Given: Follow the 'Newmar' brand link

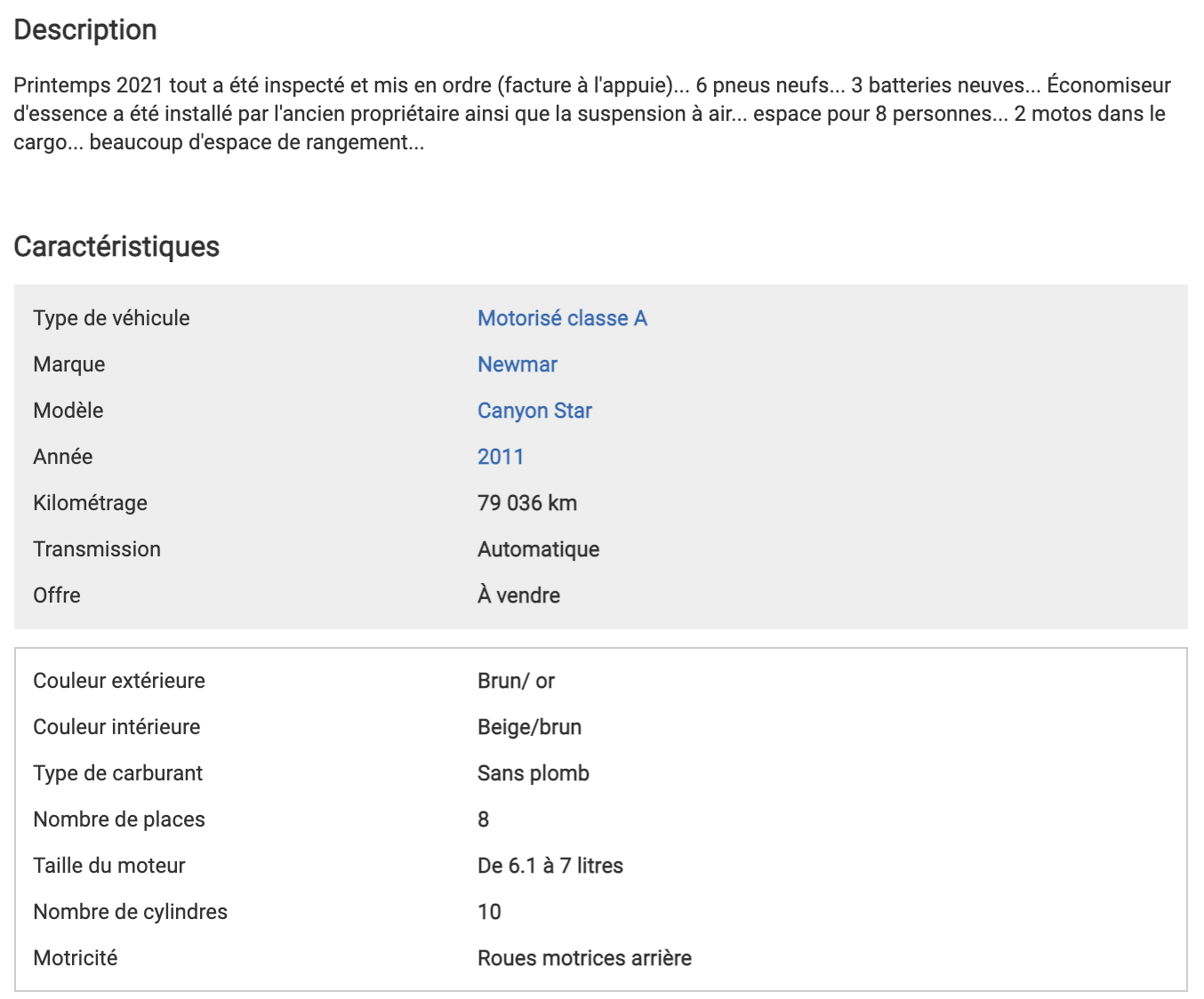Looking at the screenshot, I should 518,364.
